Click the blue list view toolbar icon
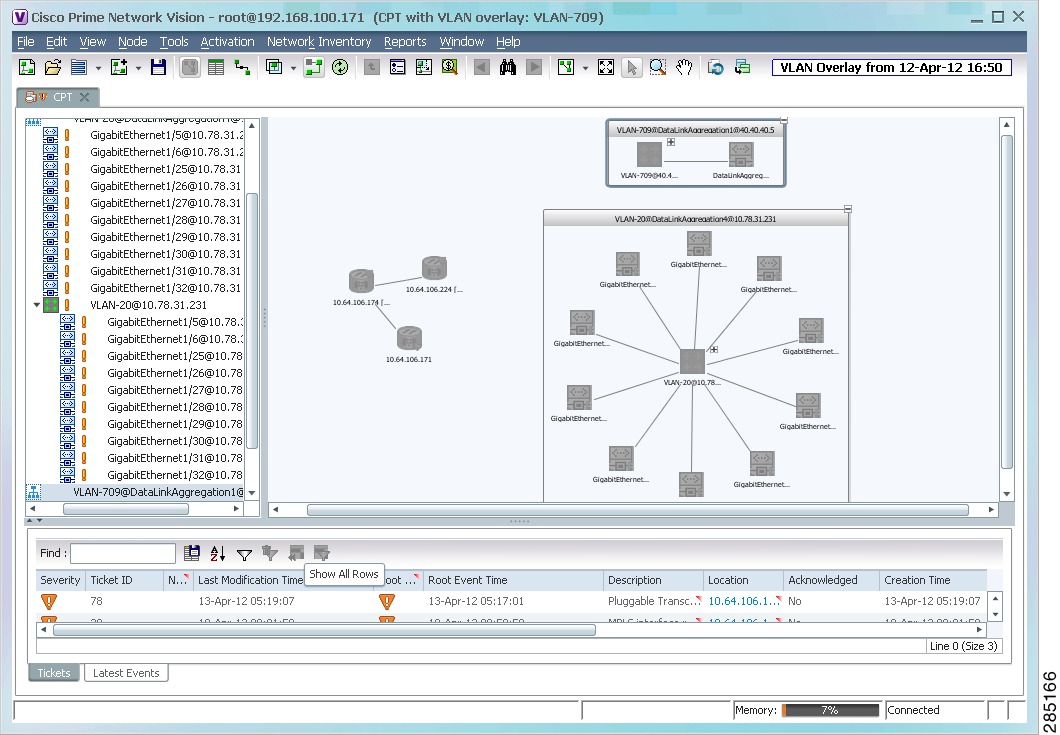 coord(79,67)
